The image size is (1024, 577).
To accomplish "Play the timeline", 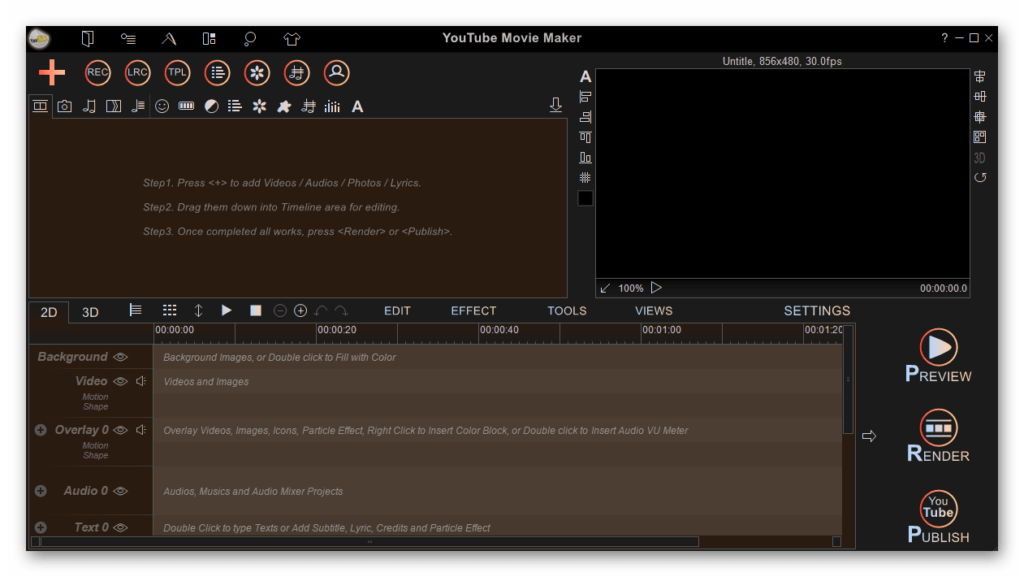I will click(227, 311).
